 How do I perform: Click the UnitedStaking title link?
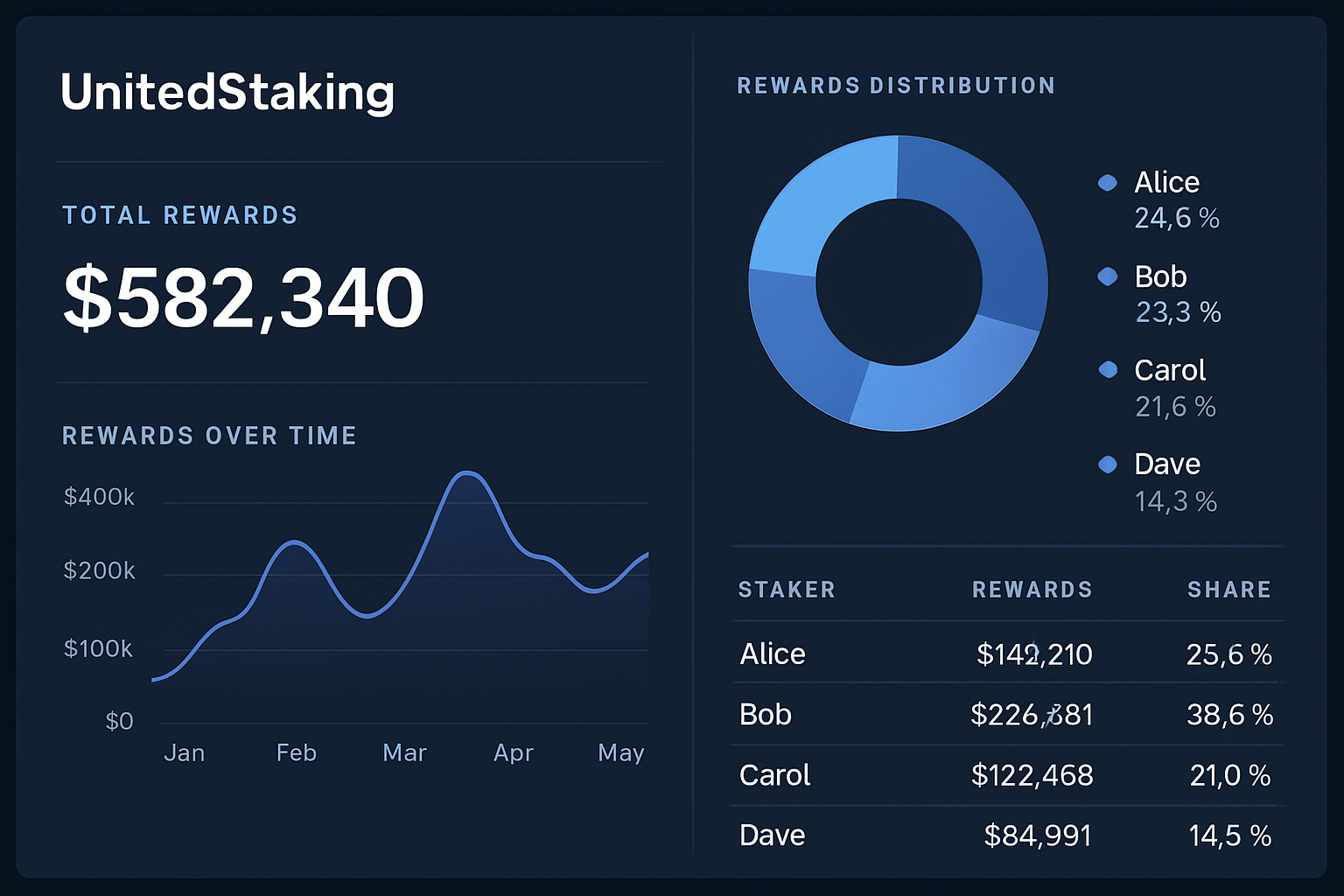pyautogui.click(x=227, y=92)
